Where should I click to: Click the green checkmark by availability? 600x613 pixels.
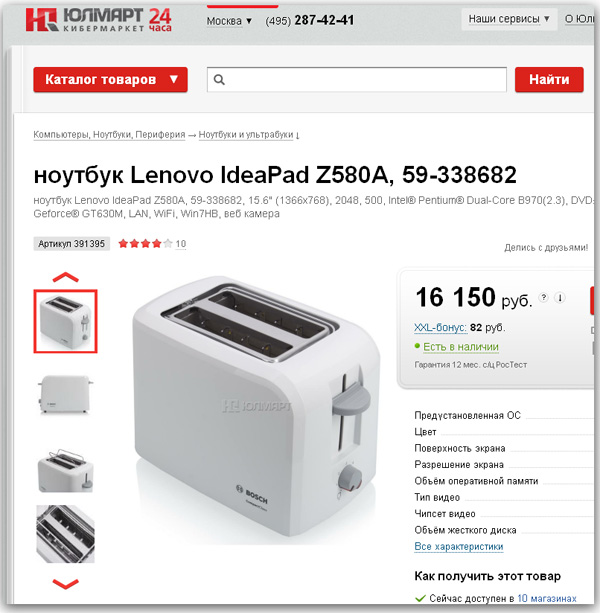coord(420,598)
